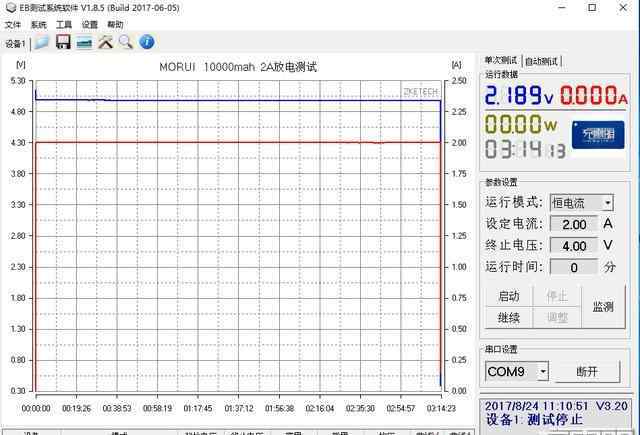
Task: Click the EB software title bar icon
Action: 11,7
